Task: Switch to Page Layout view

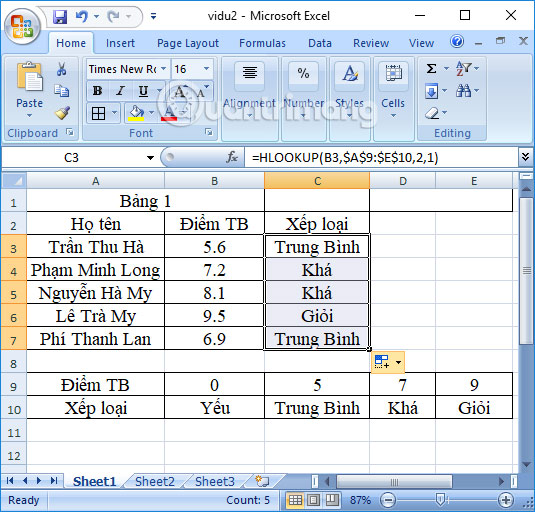Action: [x=313, y=500]
